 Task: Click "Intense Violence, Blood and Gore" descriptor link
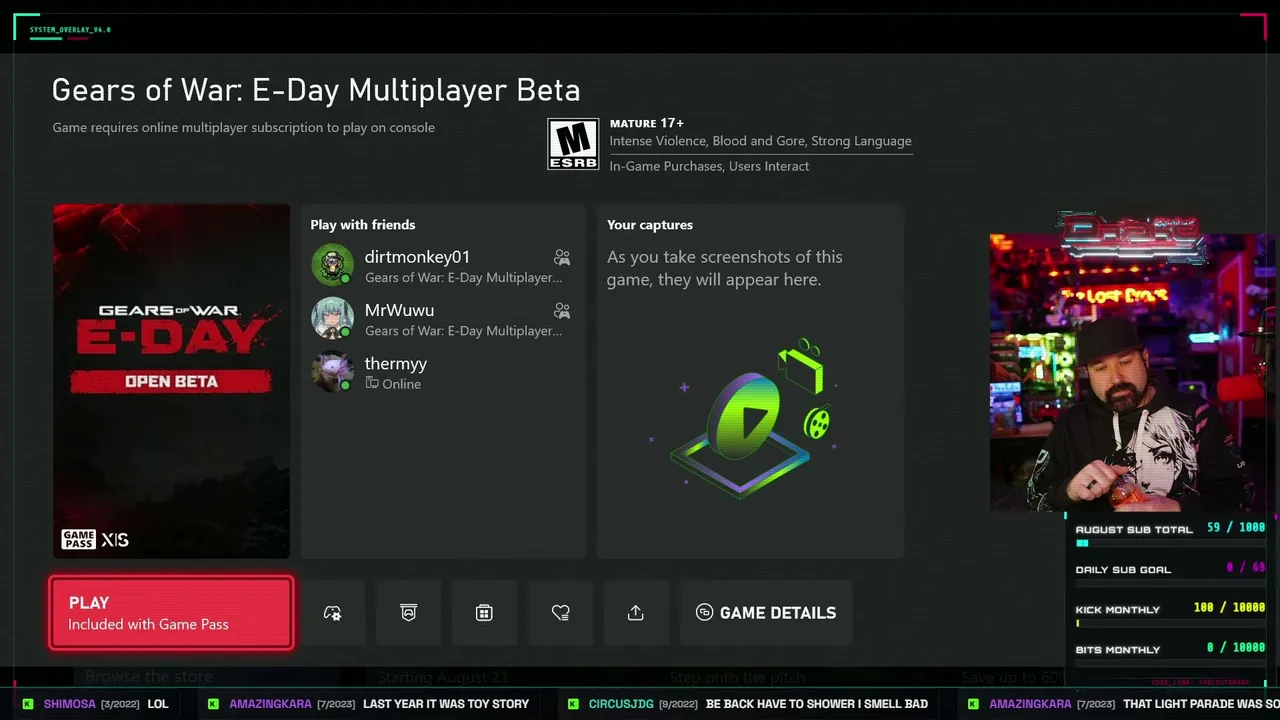[x=760, y=141]
